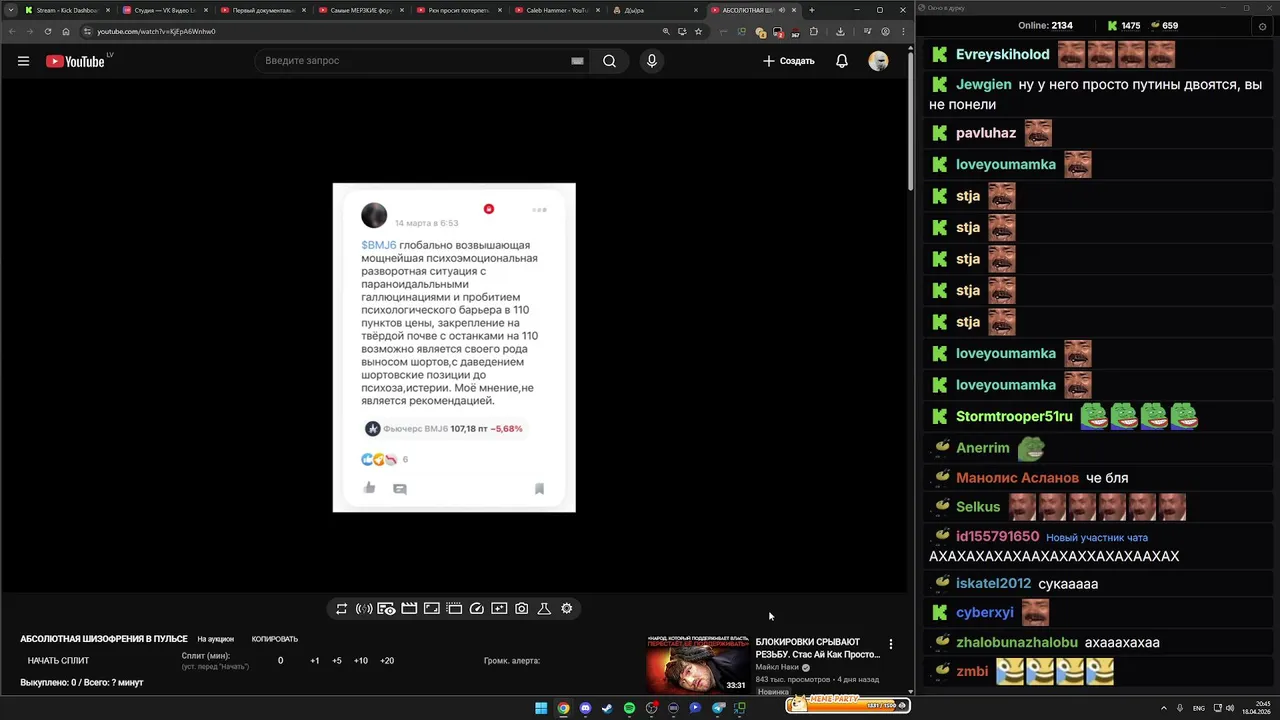
Task: Open Discord from the taskbar
Action: (x=585, y=708)
